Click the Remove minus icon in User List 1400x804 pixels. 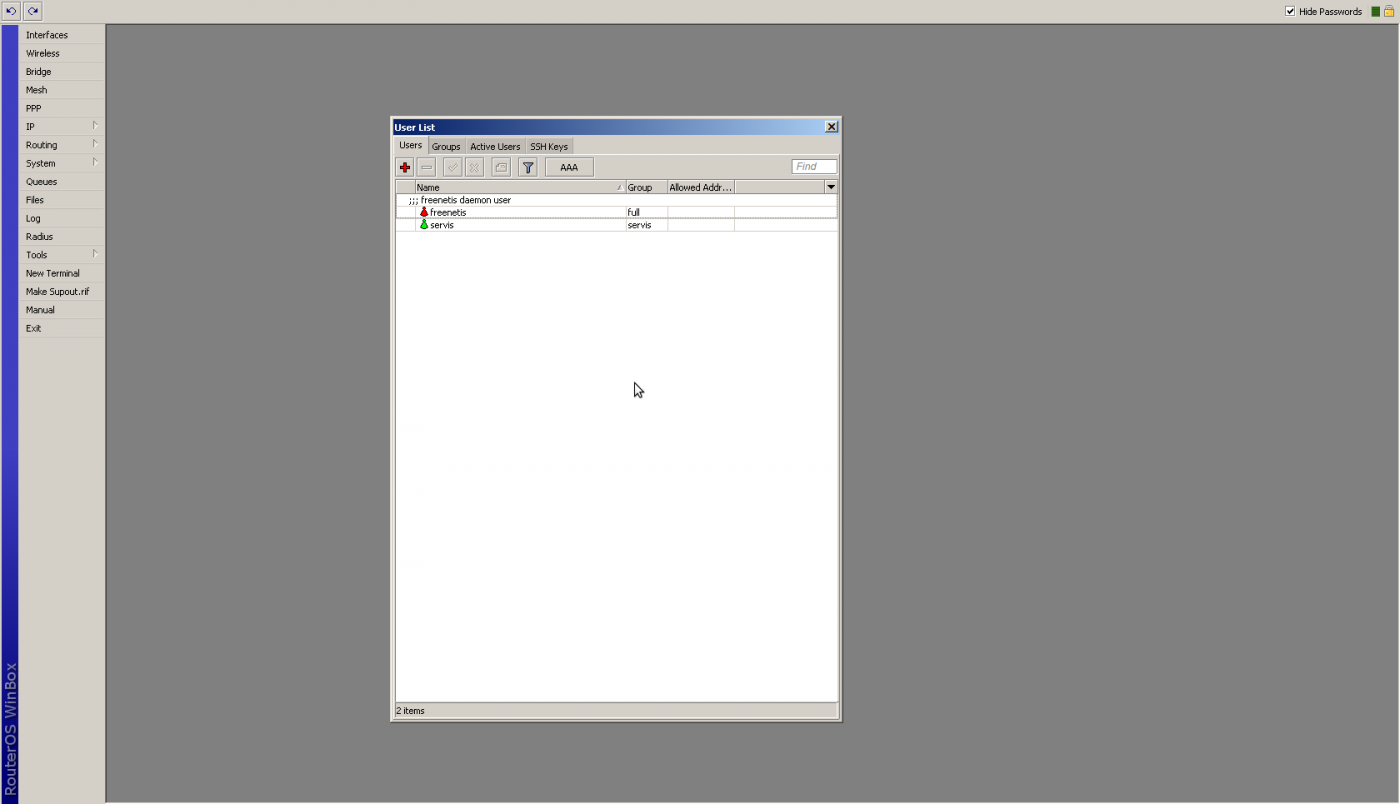427,167
